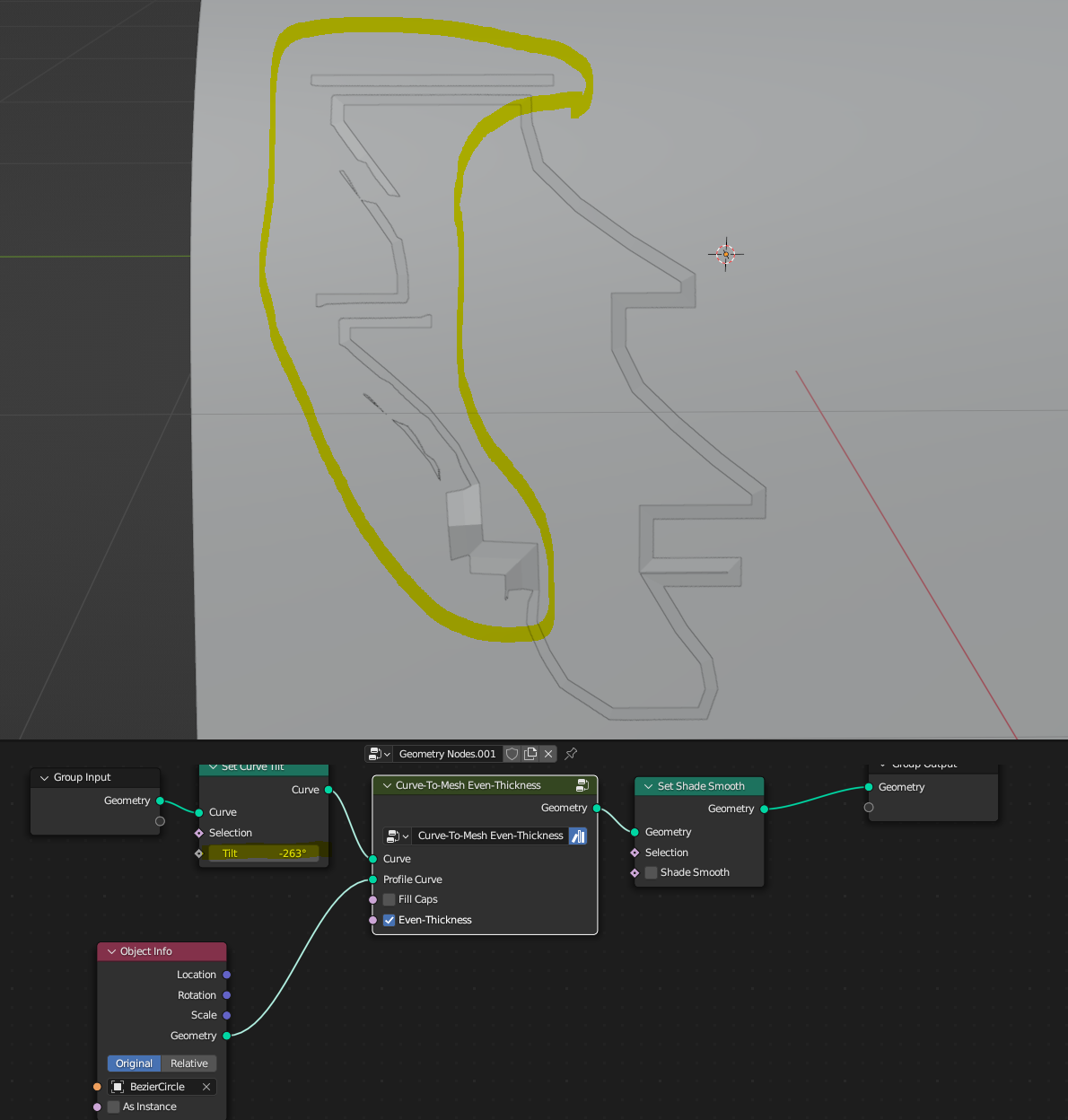Collapse the Set Shade Smooth node

click(648, 786)
